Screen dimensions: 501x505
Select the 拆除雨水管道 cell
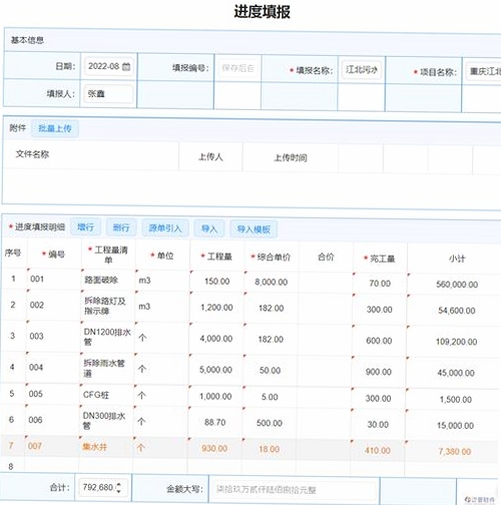107,368
